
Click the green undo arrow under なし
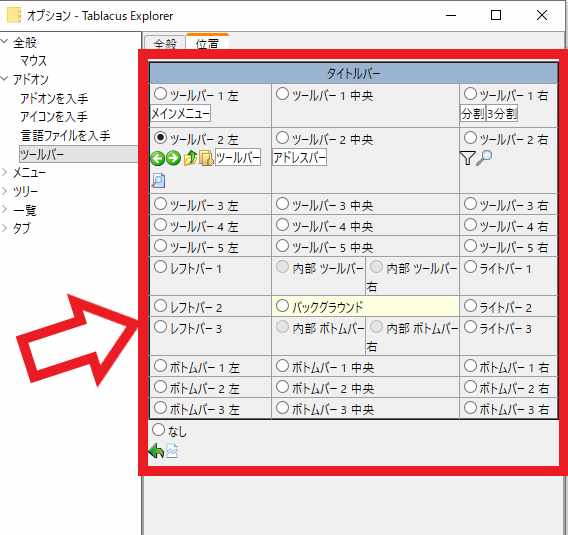156,451
